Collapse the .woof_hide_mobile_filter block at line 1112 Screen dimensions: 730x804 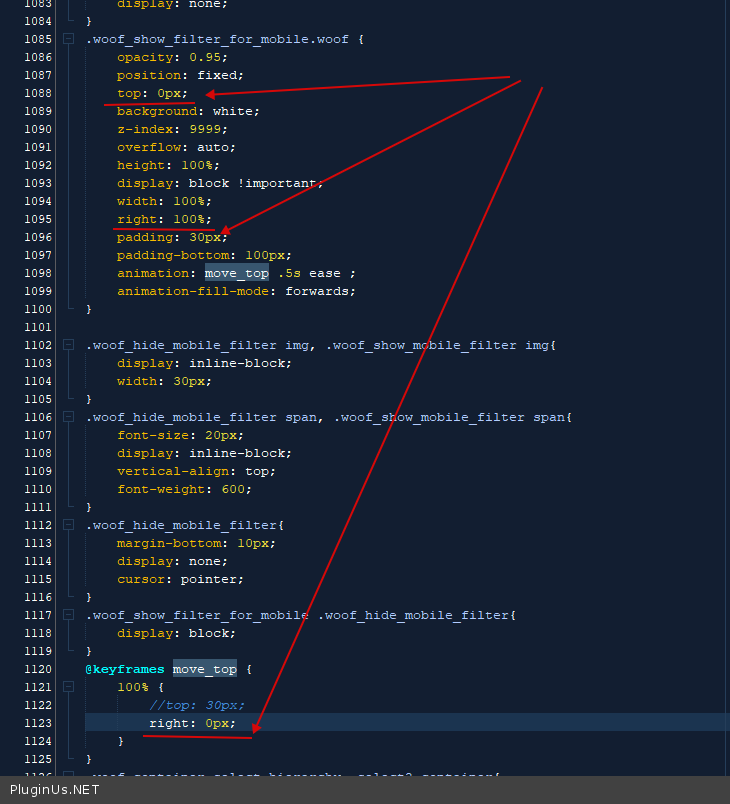click(x=68, y=525)
